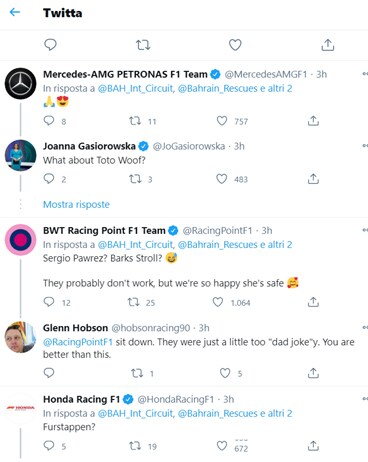Open the Mercedes-AMG profile avatar
The width and height of the screenshot is (368, 462).
(x=21, y=84)
